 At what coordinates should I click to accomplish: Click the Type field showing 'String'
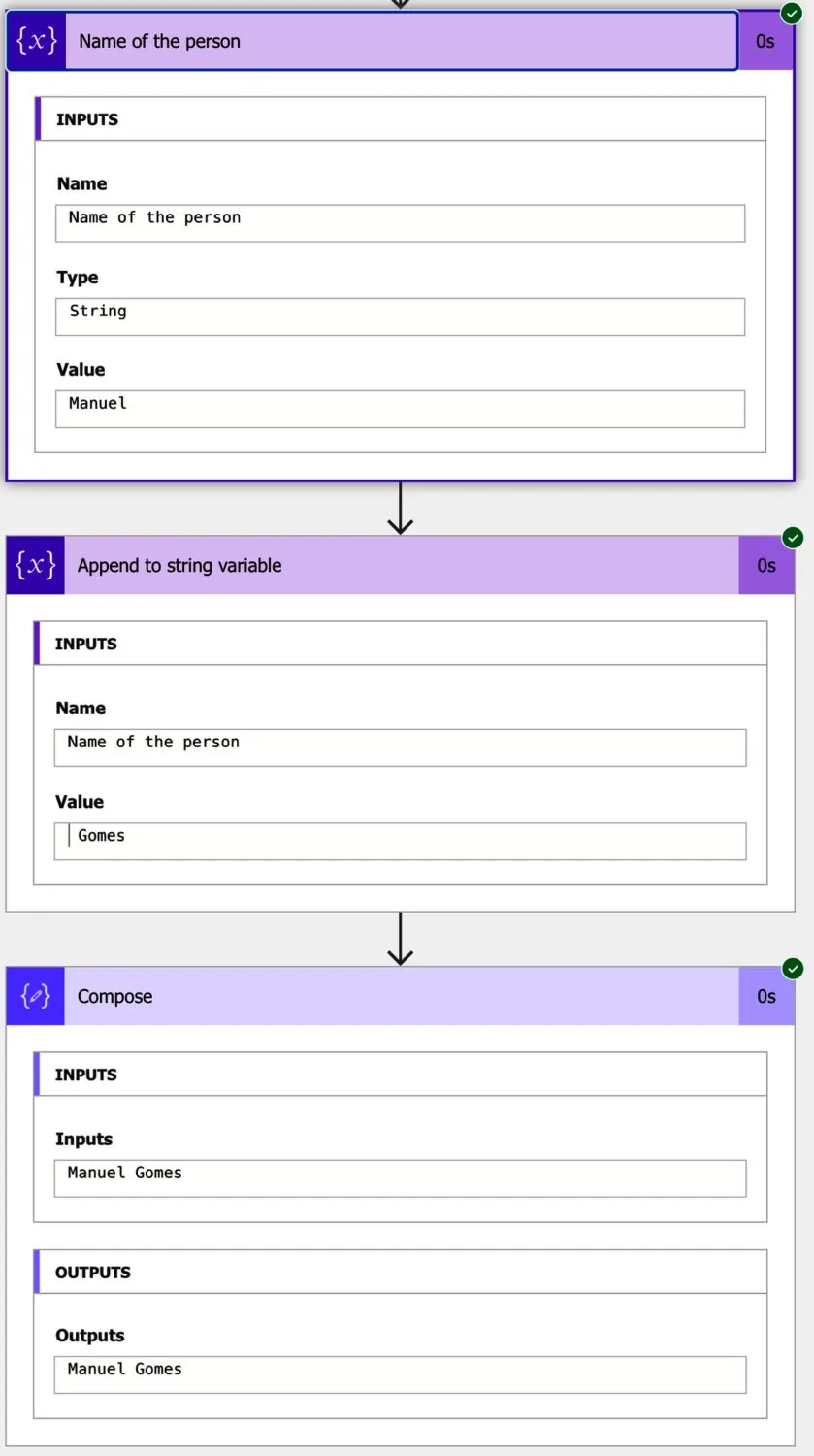400,316
